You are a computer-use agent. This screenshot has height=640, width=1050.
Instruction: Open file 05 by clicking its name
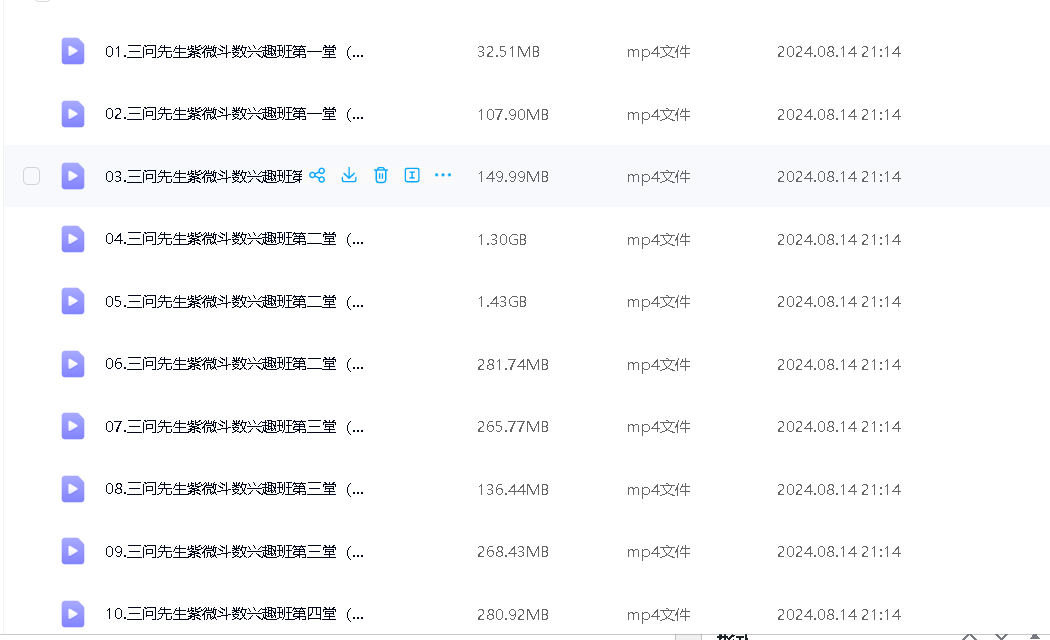pyautogui.click(x=234, y=302)
